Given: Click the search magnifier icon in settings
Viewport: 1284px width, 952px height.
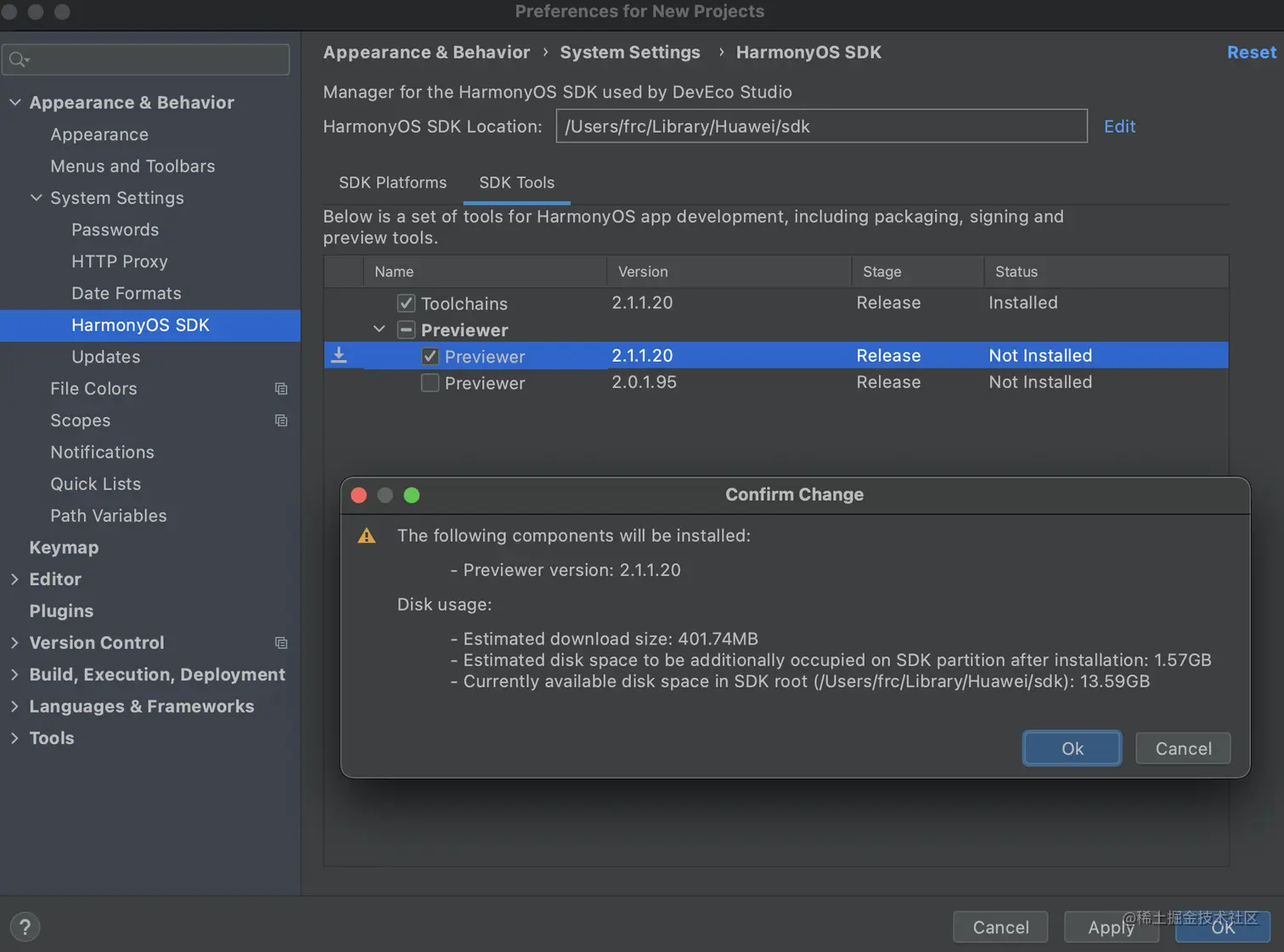Looking at the screenshot, I should (19, 59).
